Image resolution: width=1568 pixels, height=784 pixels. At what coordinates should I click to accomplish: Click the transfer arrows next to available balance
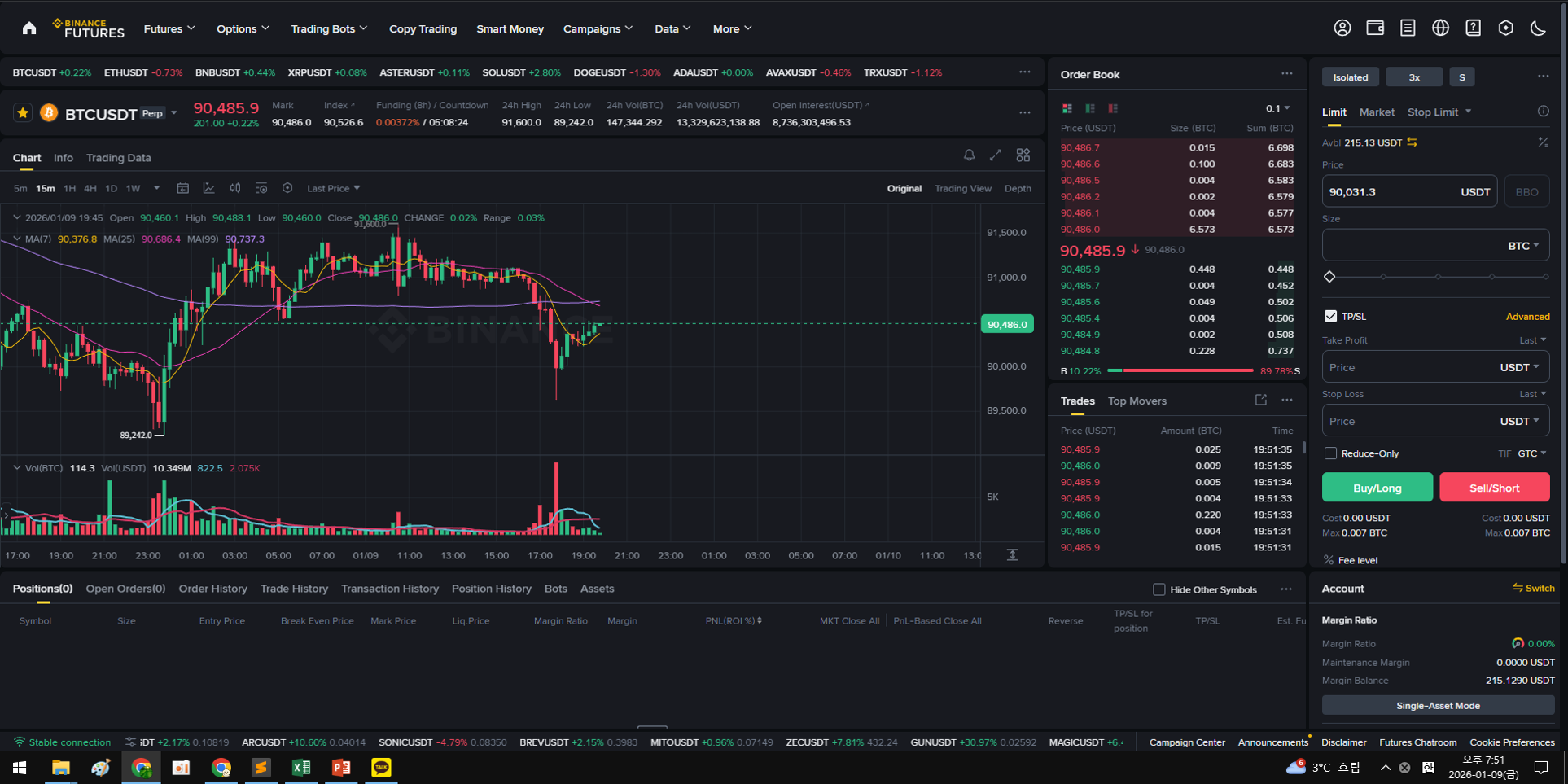pyautogui.click(x=1412, y=142)
